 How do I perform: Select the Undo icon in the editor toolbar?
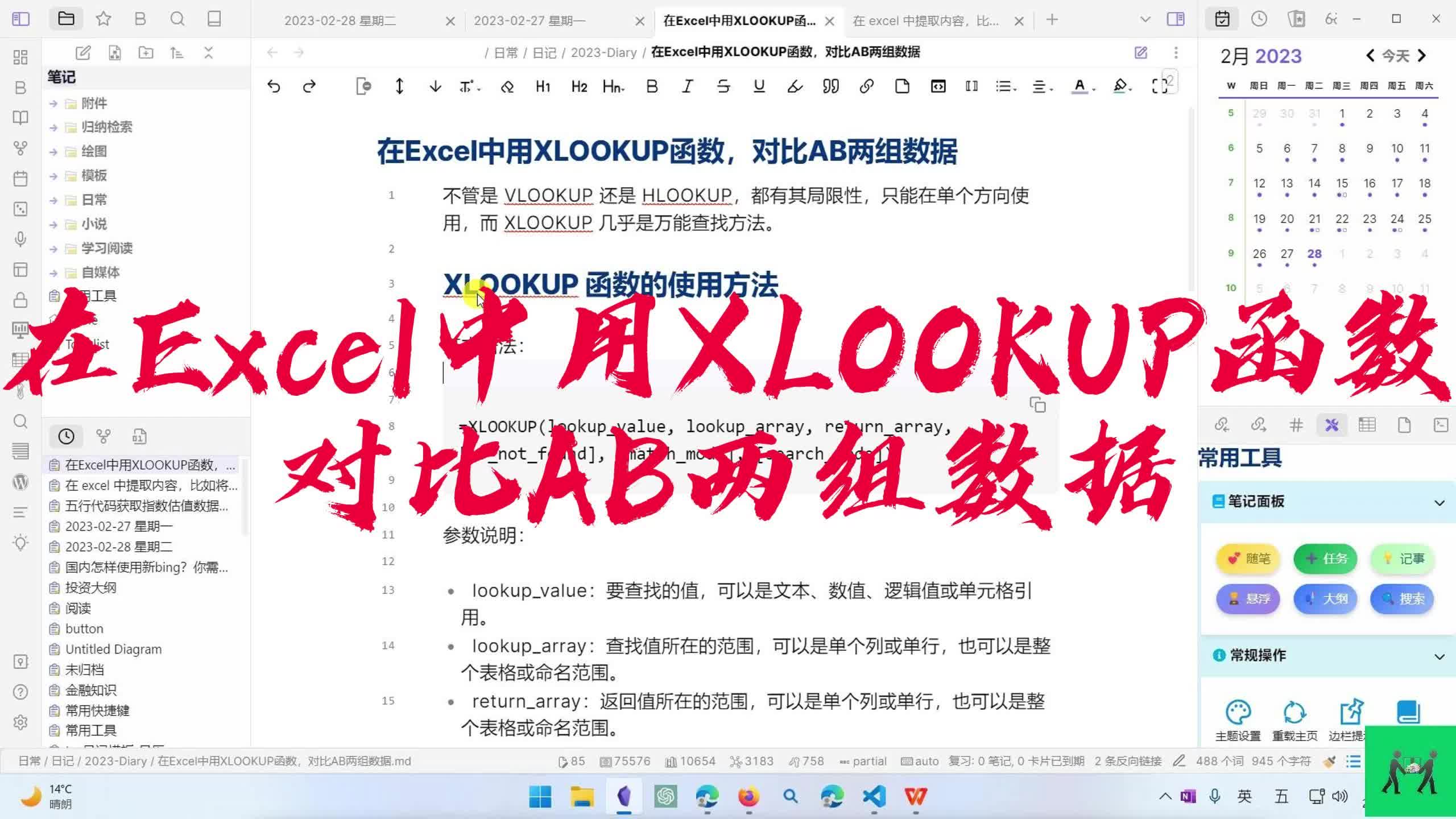275,86
